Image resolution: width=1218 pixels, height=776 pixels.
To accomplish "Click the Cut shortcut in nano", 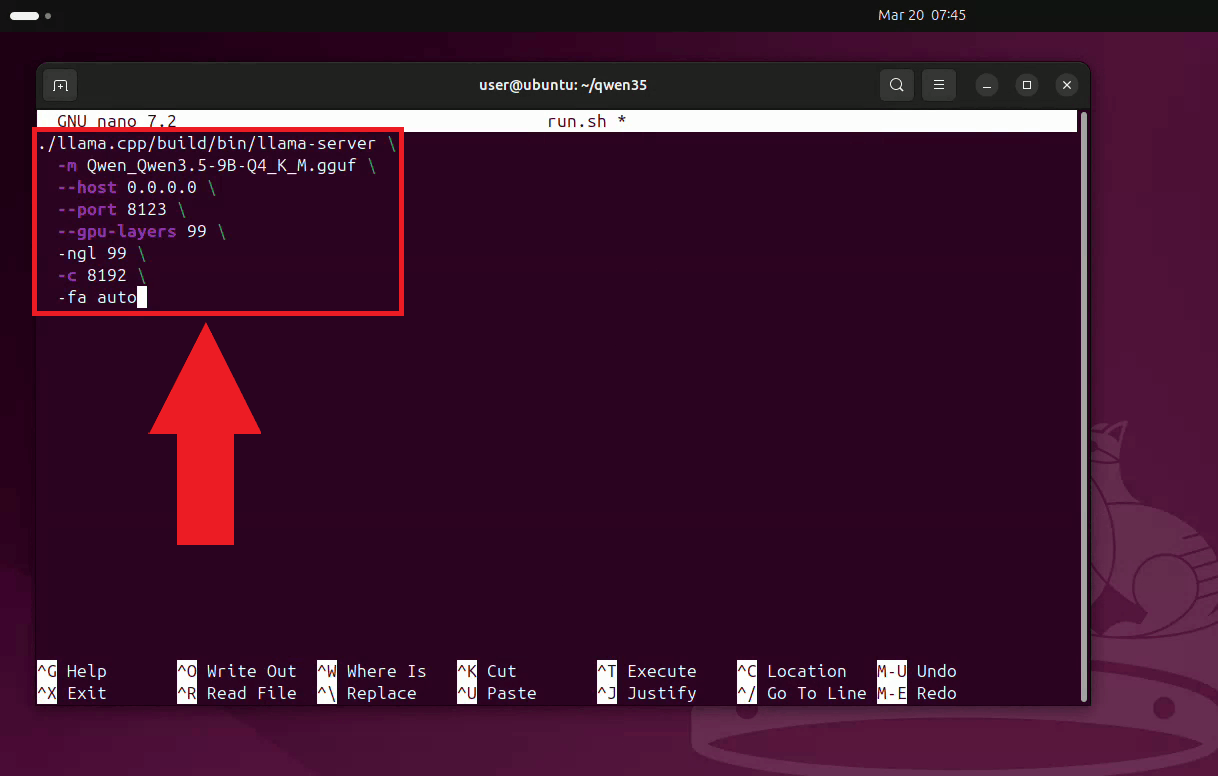I will pos(492,671).
